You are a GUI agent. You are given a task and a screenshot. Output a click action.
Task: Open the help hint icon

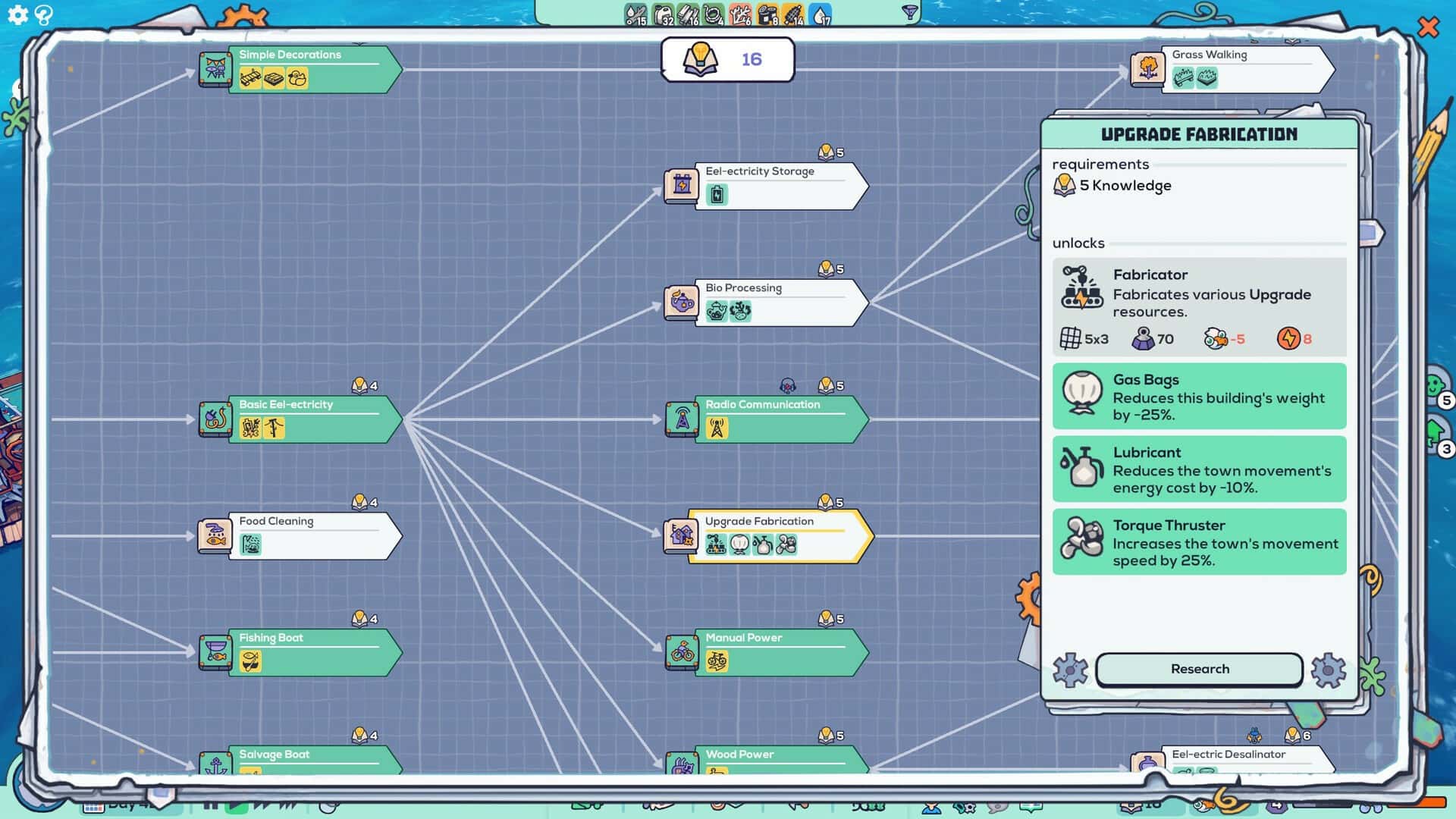tap(44, 15)
